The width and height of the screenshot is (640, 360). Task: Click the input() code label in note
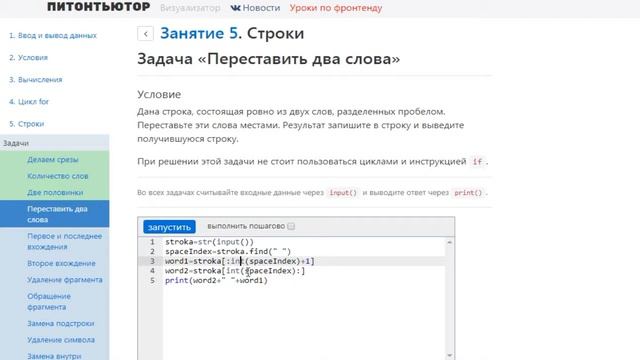[x=343, y=193]
